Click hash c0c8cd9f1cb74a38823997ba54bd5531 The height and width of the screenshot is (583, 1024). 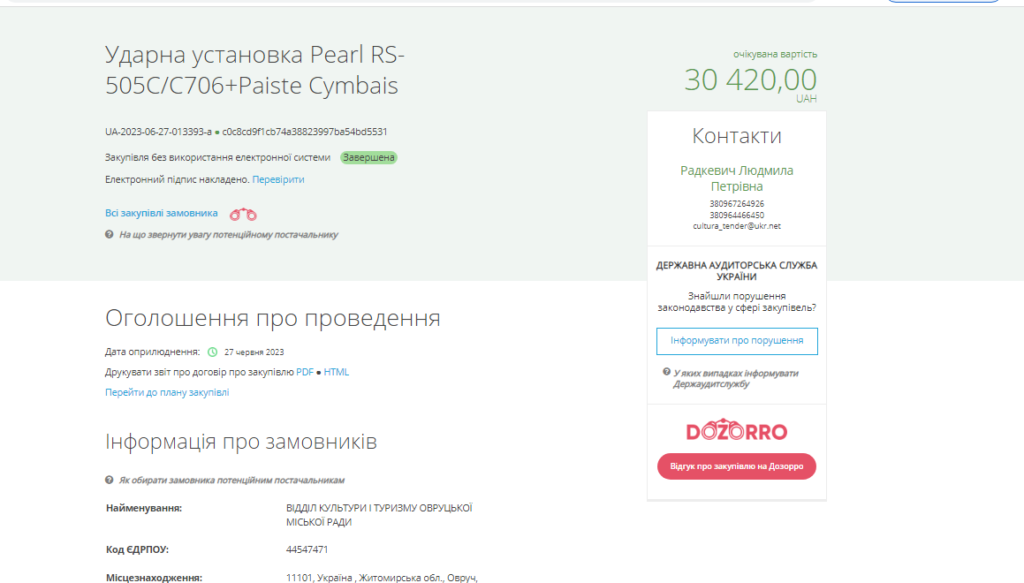tap(304, 132)
